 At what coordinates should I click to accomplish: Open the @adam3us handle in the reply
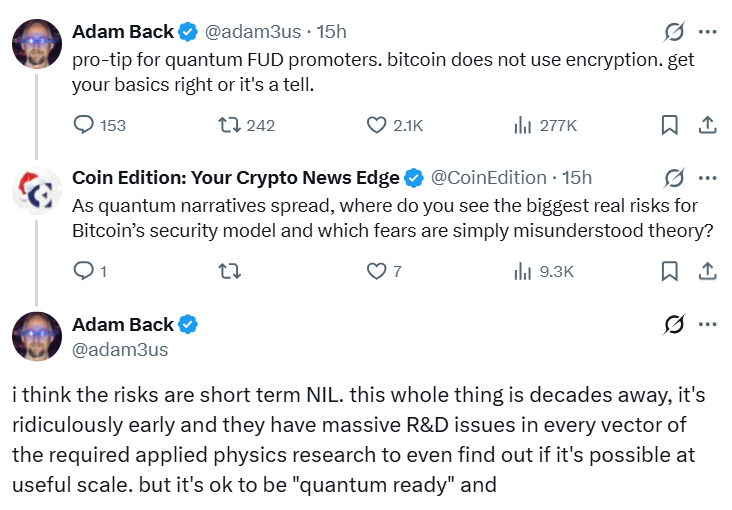pos(120,349)
